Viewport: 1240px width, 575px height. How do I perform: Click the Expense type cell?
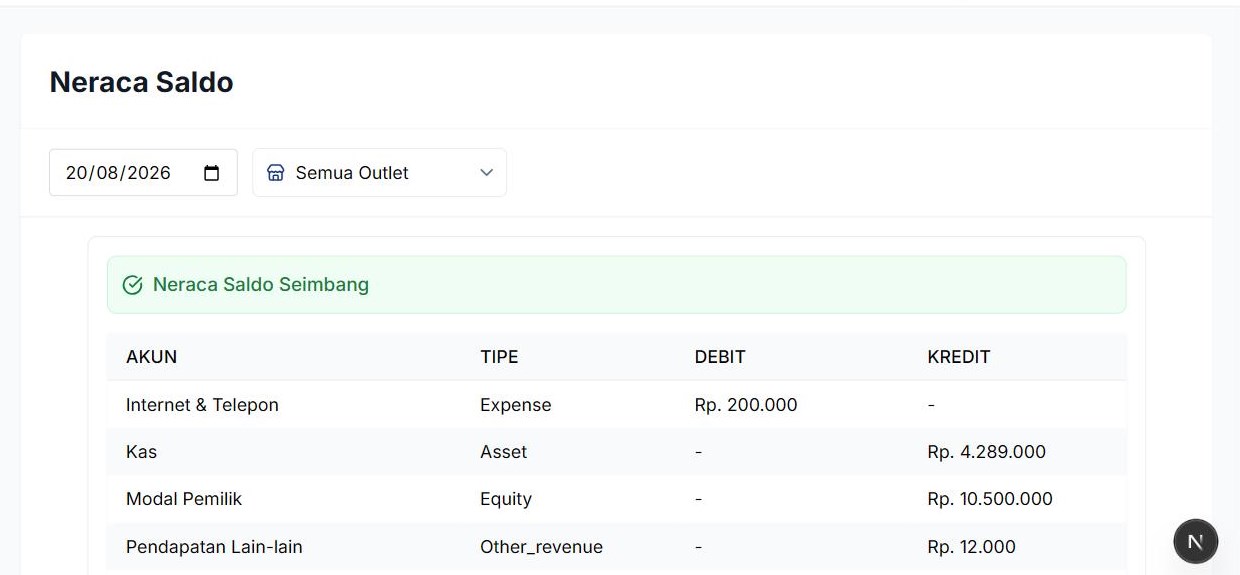point(516,405)
